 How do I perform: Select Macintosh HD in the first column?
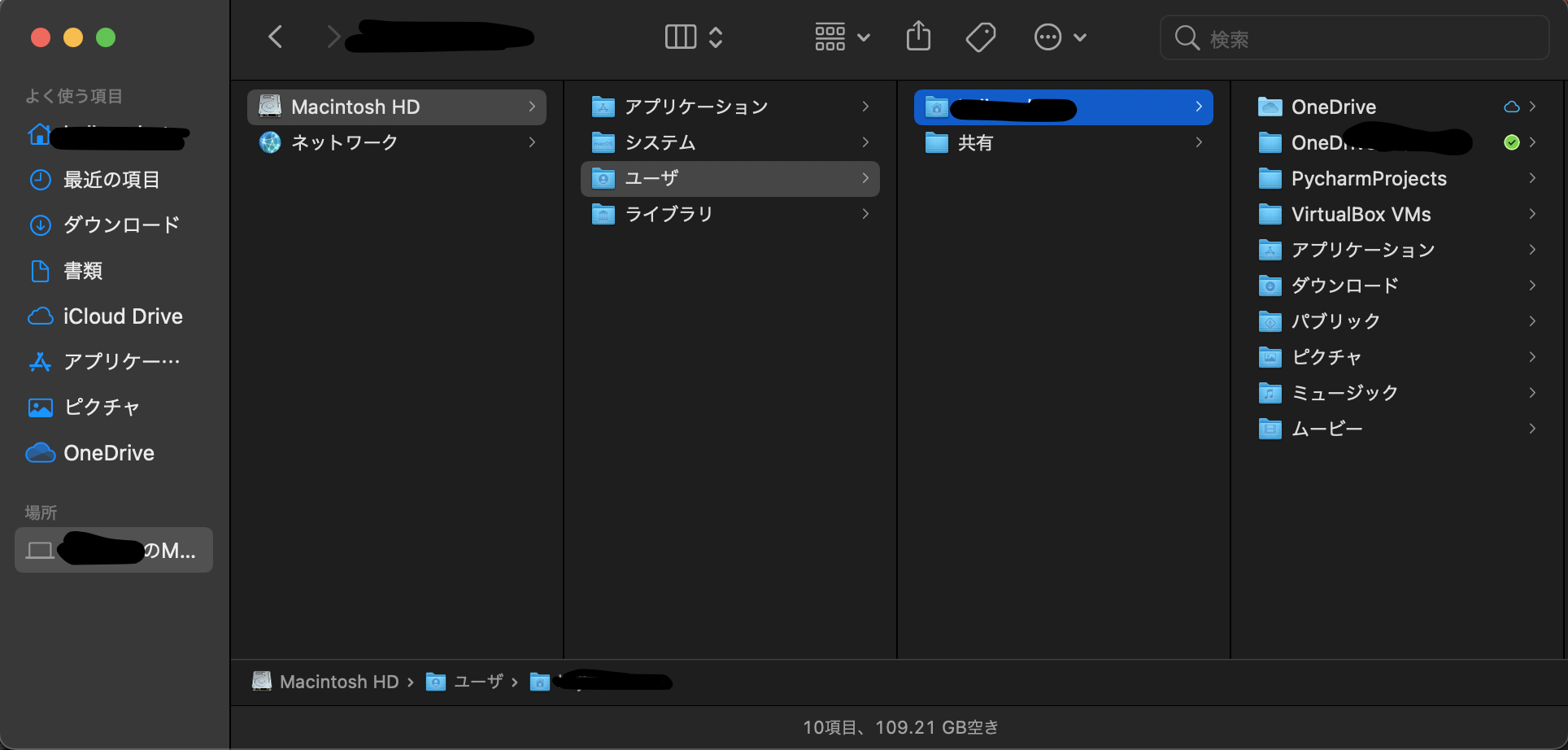(x=397, y=107)
